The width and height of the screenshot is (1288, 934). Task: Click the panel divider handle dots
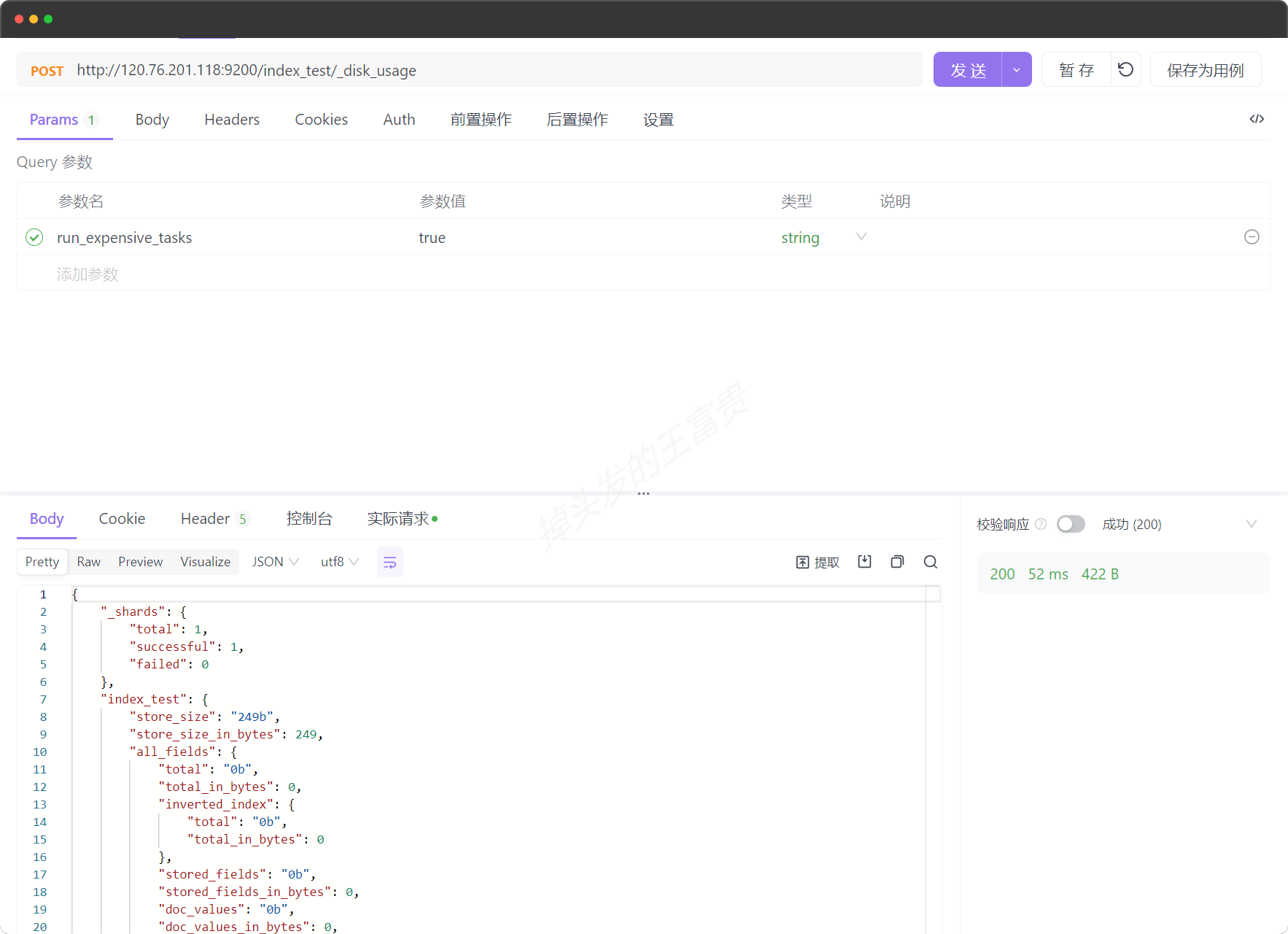coord(643,494)
